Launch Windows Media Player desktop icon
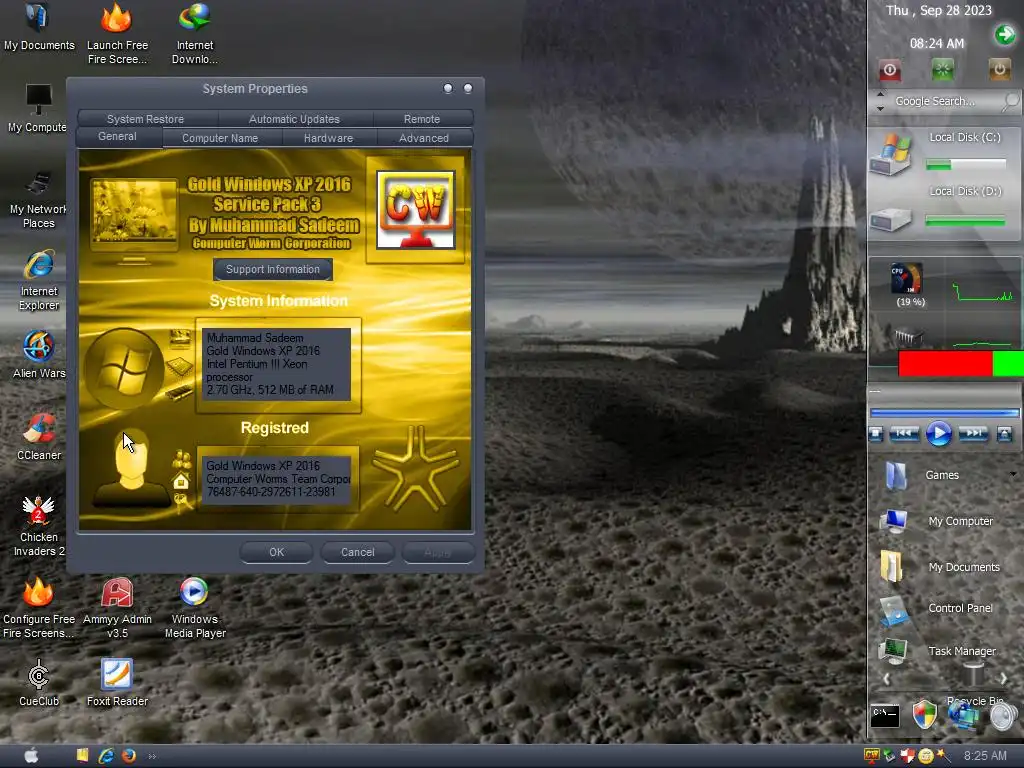1024x768 pixels. click(195, 608)
